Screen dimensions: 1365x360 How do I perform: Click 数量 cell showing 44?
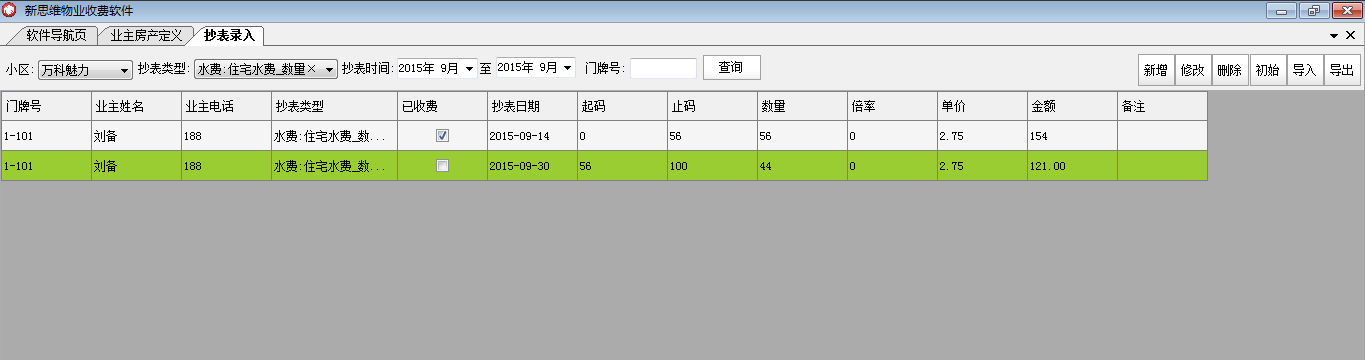[802, 166]
